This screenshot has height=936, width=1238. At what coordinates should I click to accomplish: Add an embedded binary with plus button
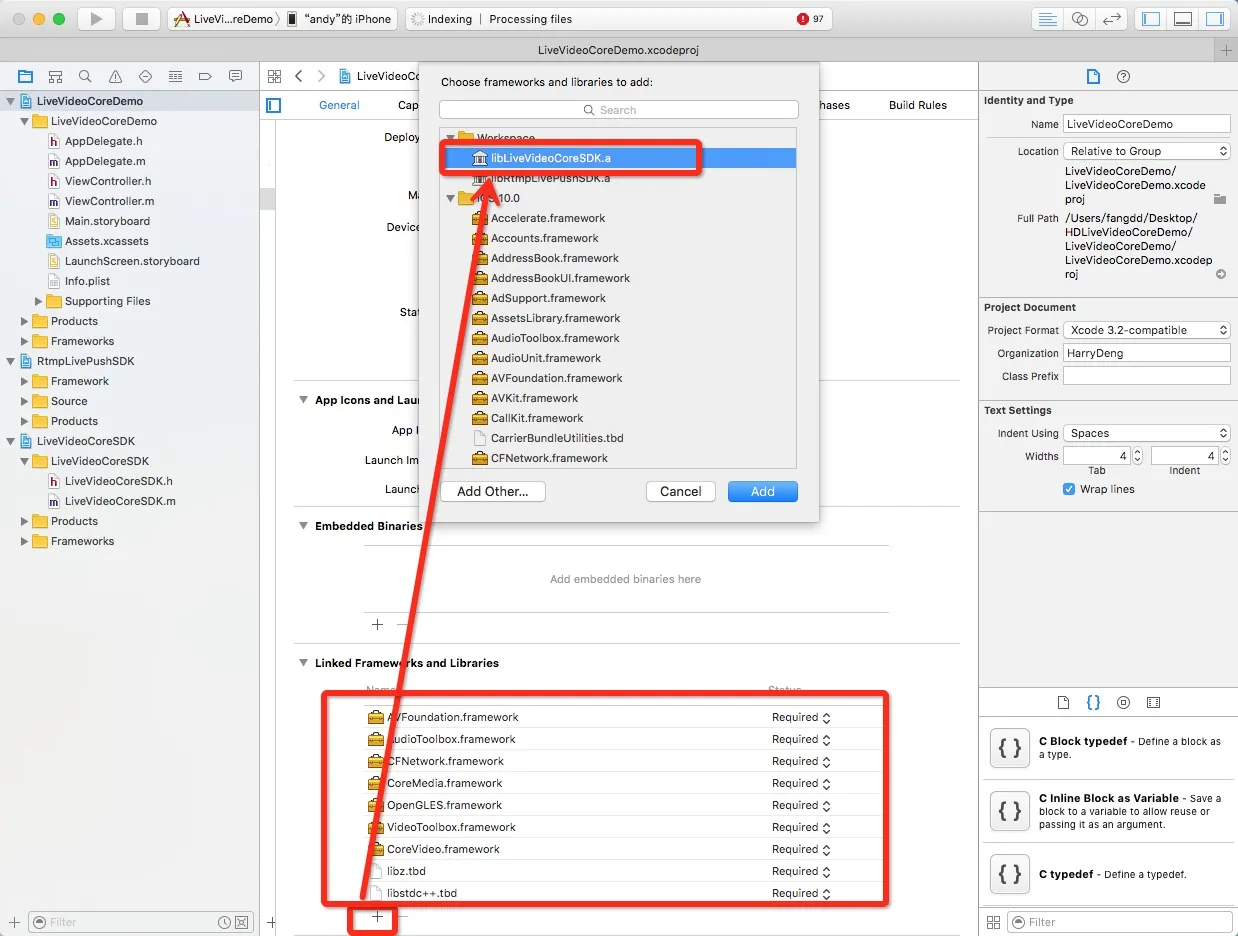tap(377, 624)
